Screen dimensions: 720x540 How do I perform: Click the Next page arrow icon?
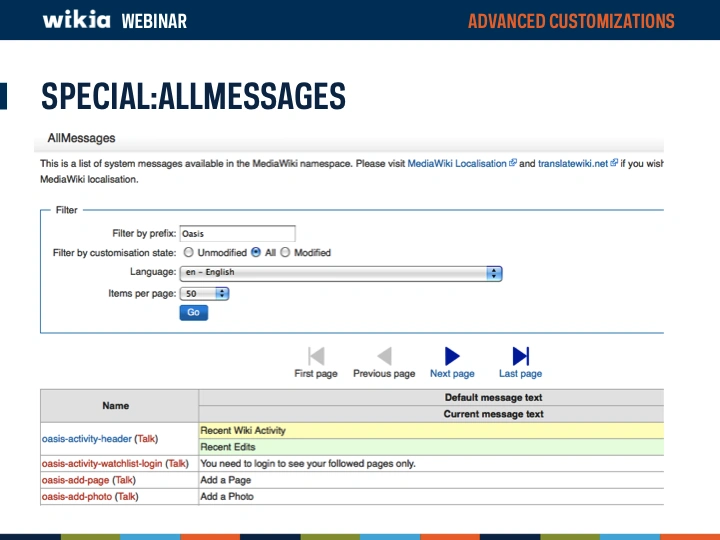(452, 356)
